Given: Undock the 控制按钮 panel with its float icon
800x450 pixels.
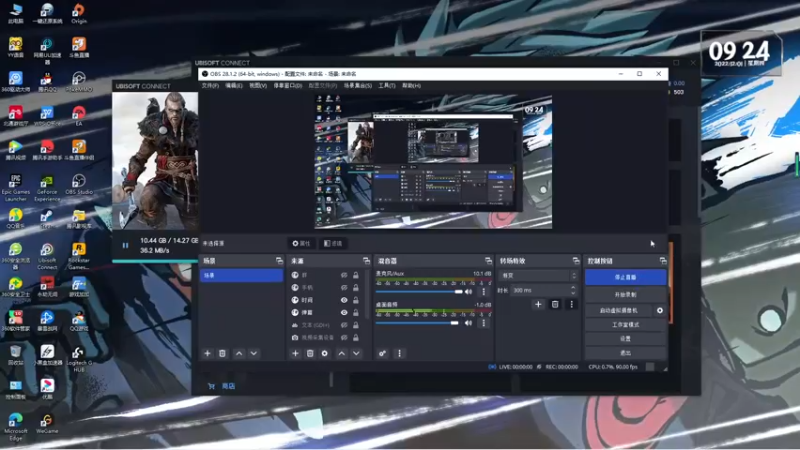Looking at the screenshot, I should click(663, 261).
